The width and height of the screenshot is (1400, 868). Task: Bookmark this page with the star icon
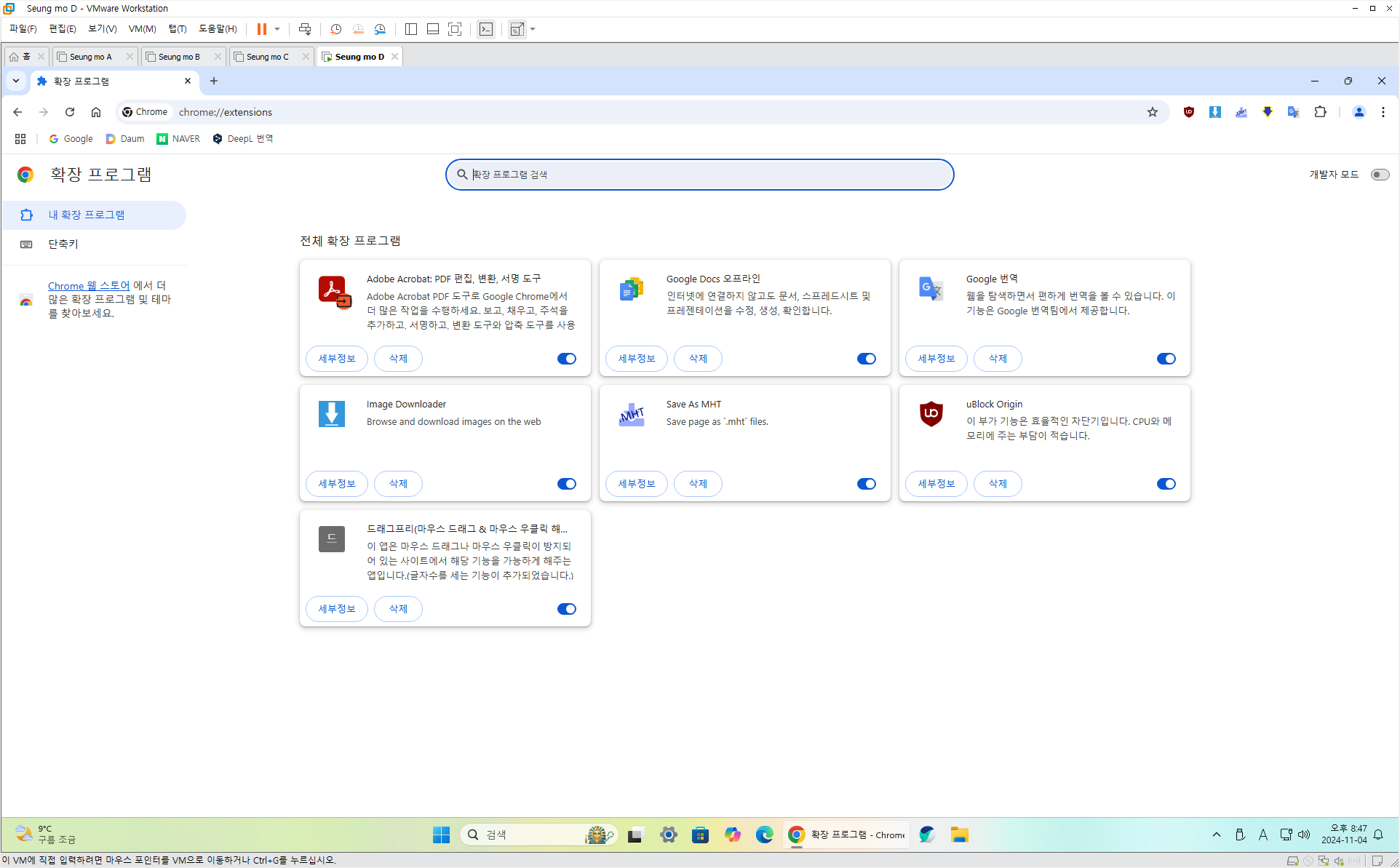[x=1153, y=112]
